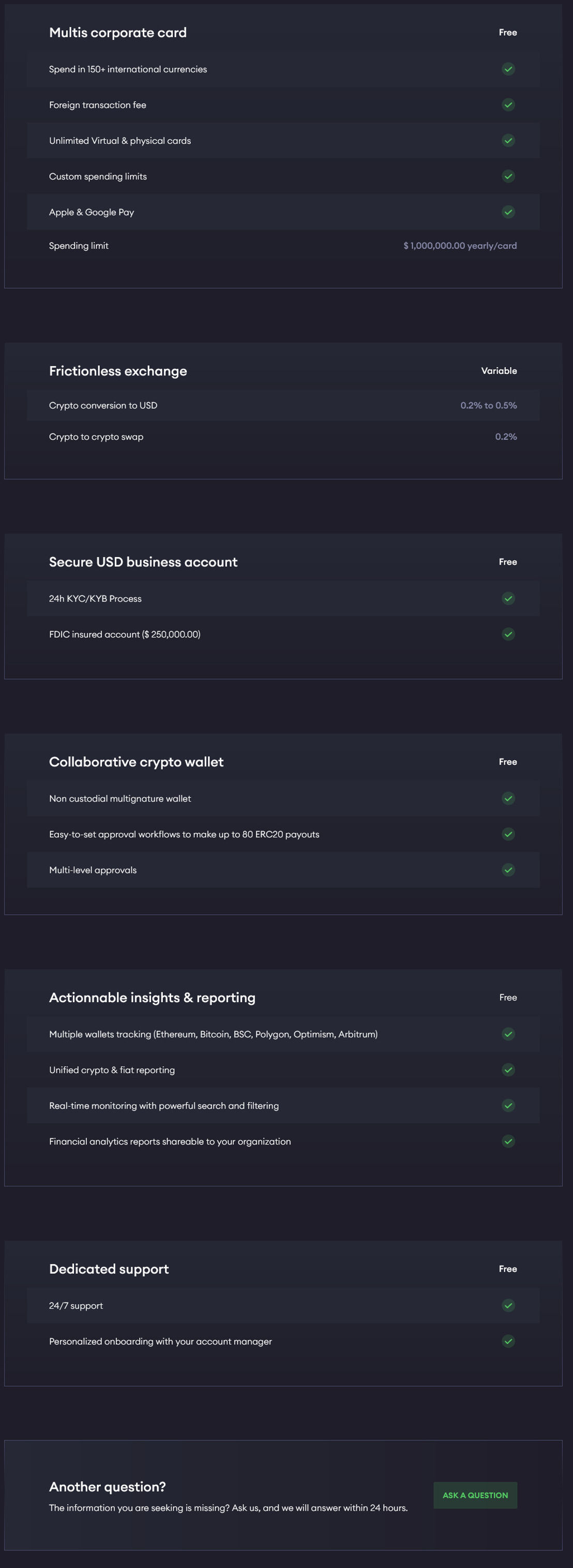Image resolution: width=573 pixels, height=1568 pixels.
Task: Click the Spending limit row label
Action: point(79,246)
